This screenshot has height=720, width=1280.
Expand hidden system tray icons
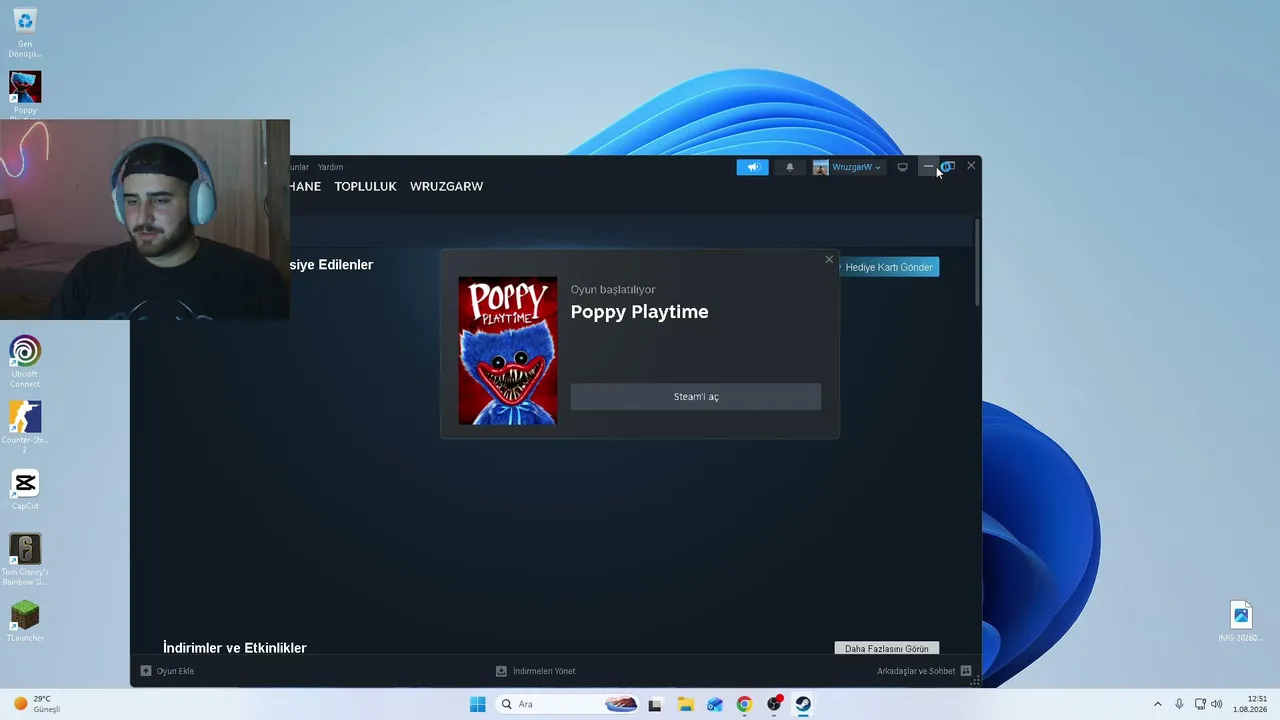coord(1158,704)
